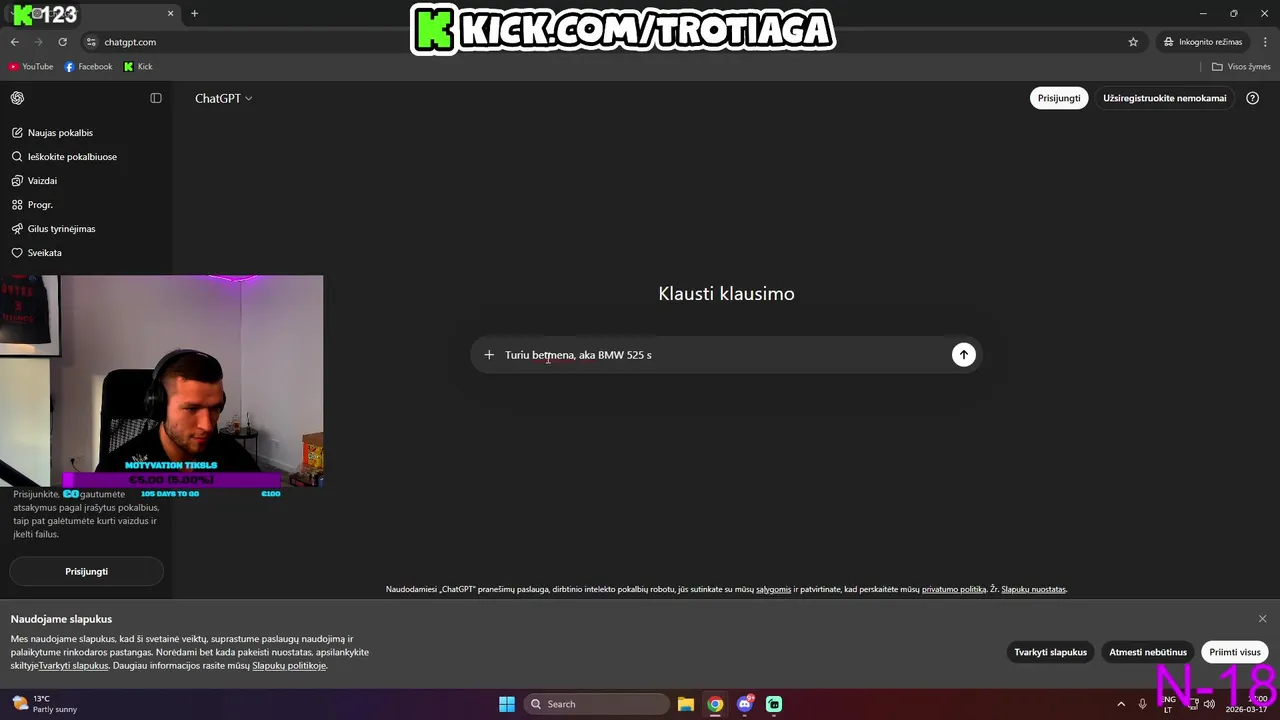Focus the prompt text input field

pyautogui.click(x=725, y=355)
